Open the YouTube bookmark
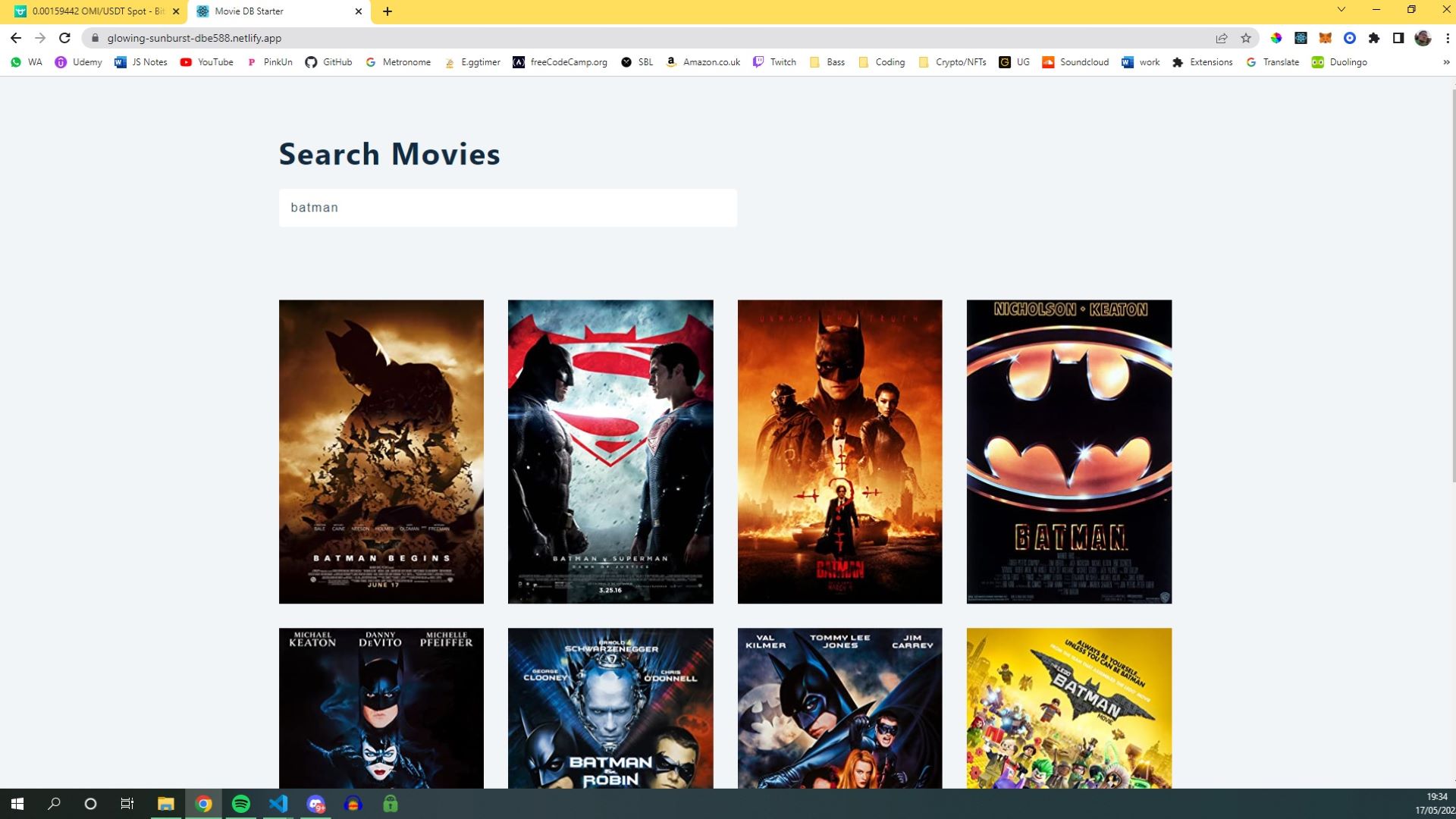The width and height of the screenshot is (1456, 819). point(206,62)
